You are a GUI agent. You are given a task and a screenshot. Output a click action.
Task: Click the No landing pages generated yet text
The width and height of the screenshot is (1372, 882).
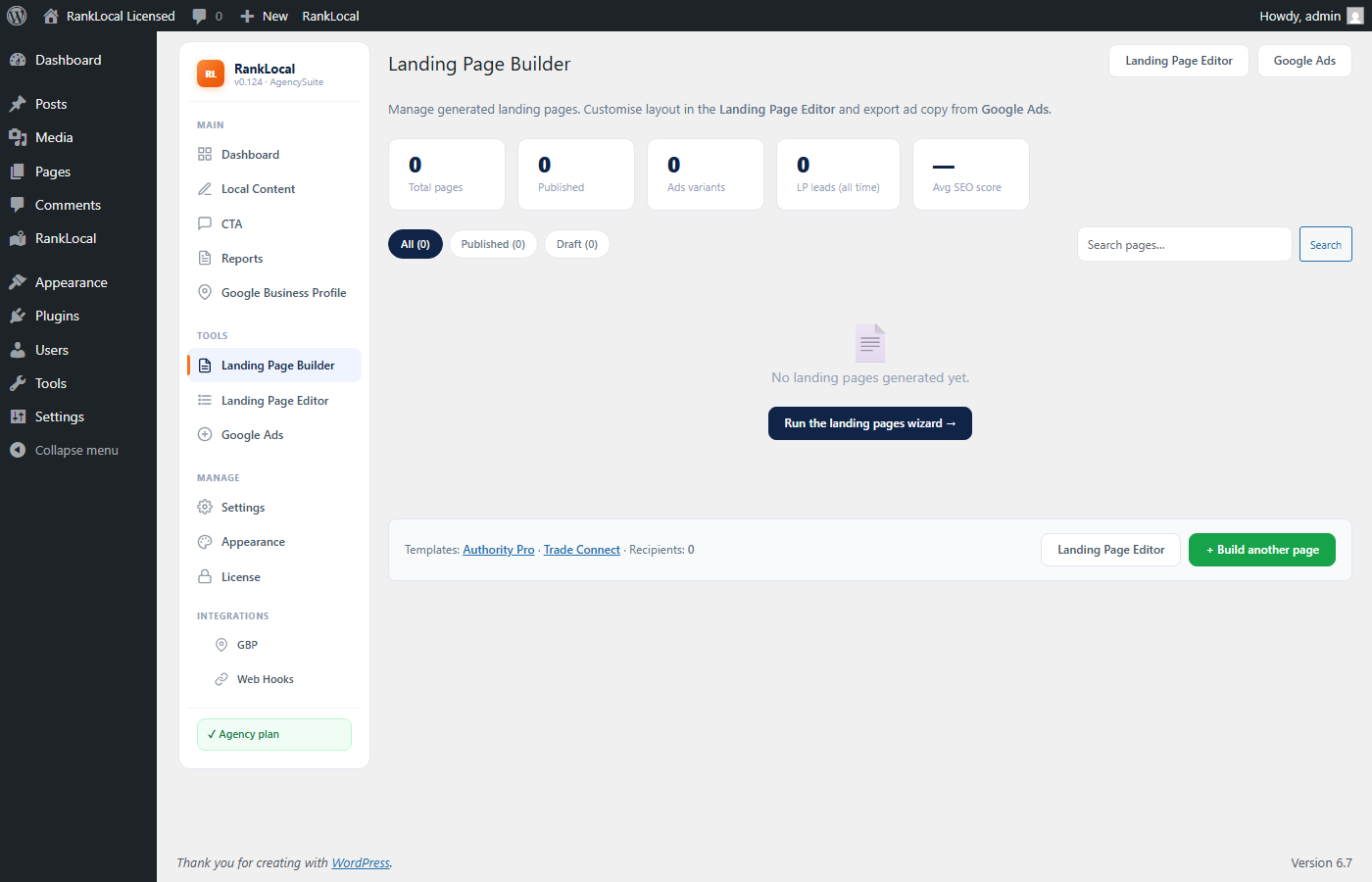[870, 377]
